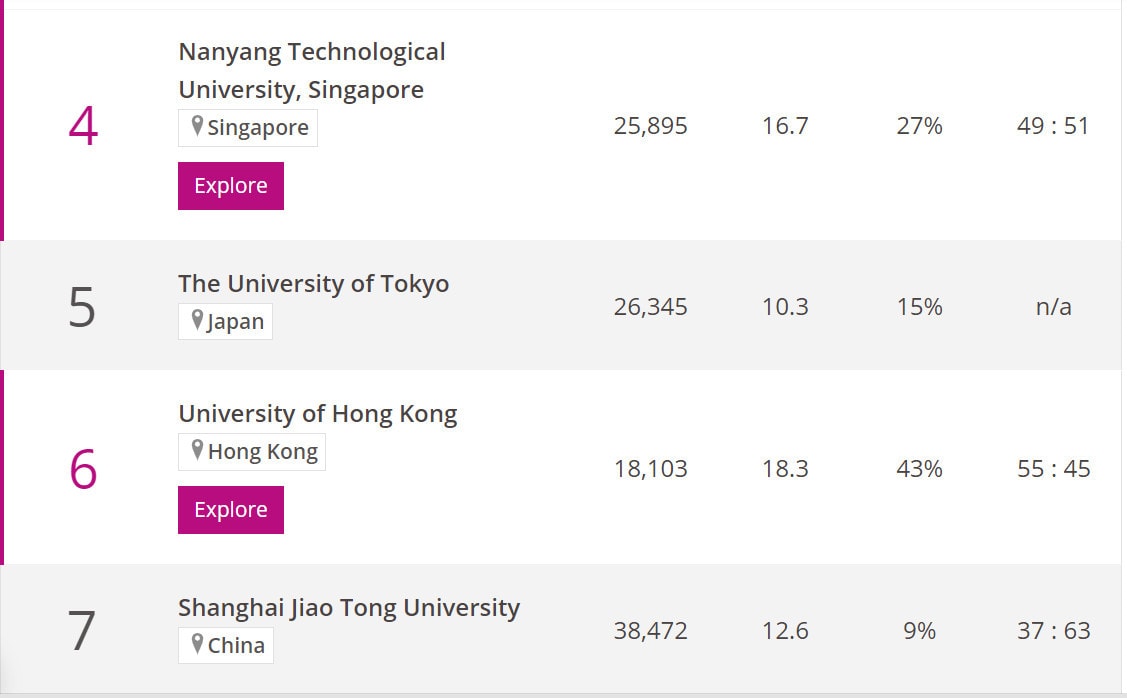Open Shanghai Jiao Tong University link

(x=349, y=608)
